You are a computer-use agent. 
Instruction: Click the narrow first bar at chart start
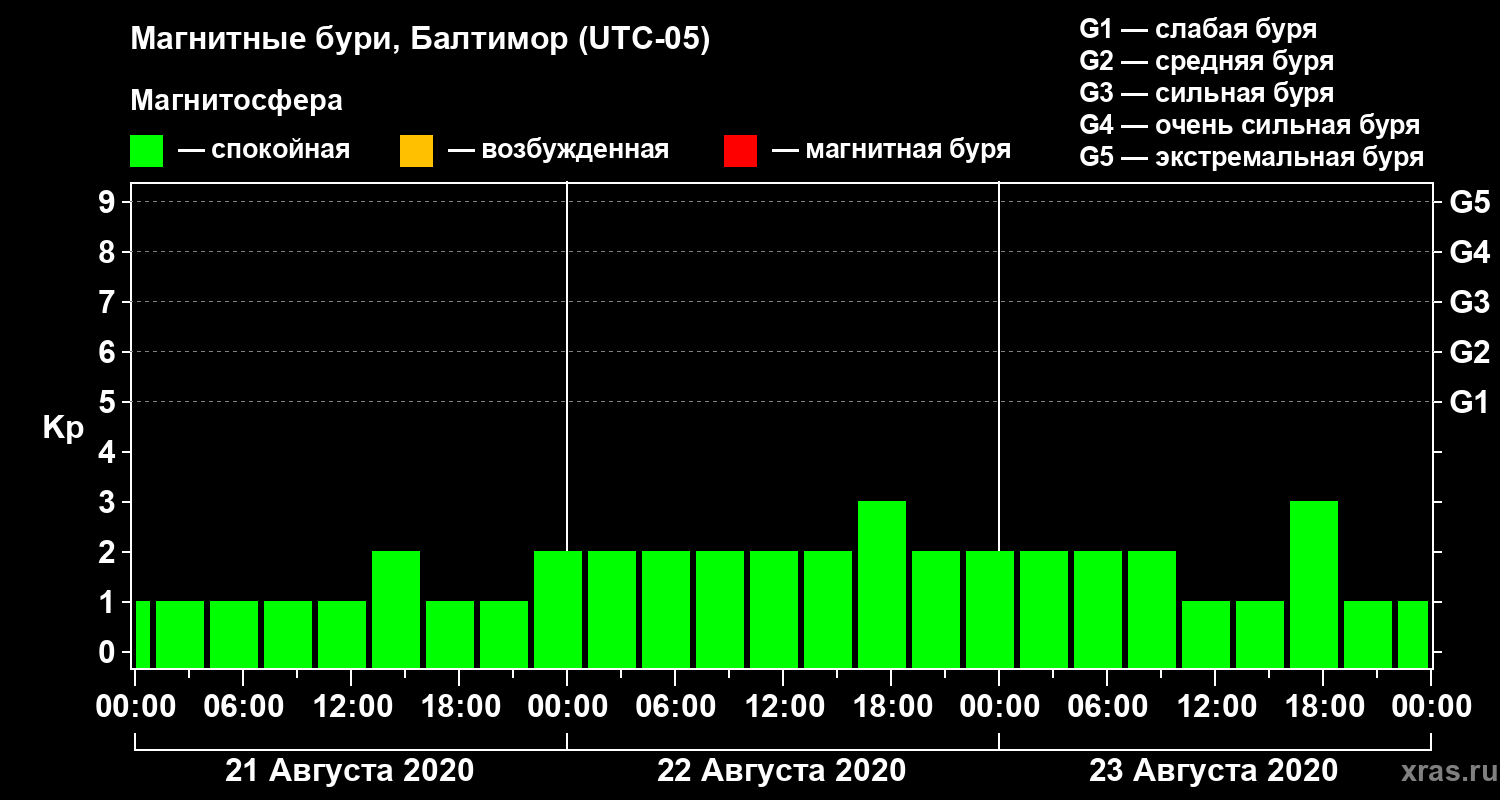(142, 635)
